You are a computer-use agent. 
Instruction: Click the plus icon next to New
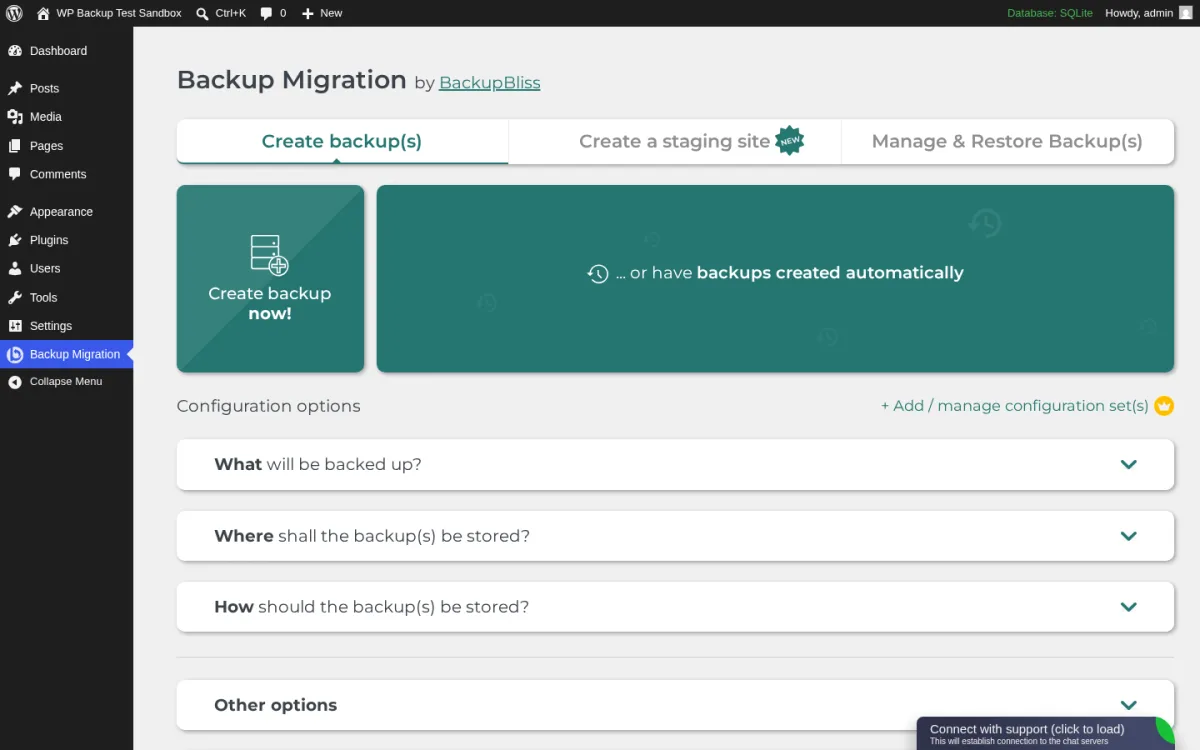[x=308, y=13]
